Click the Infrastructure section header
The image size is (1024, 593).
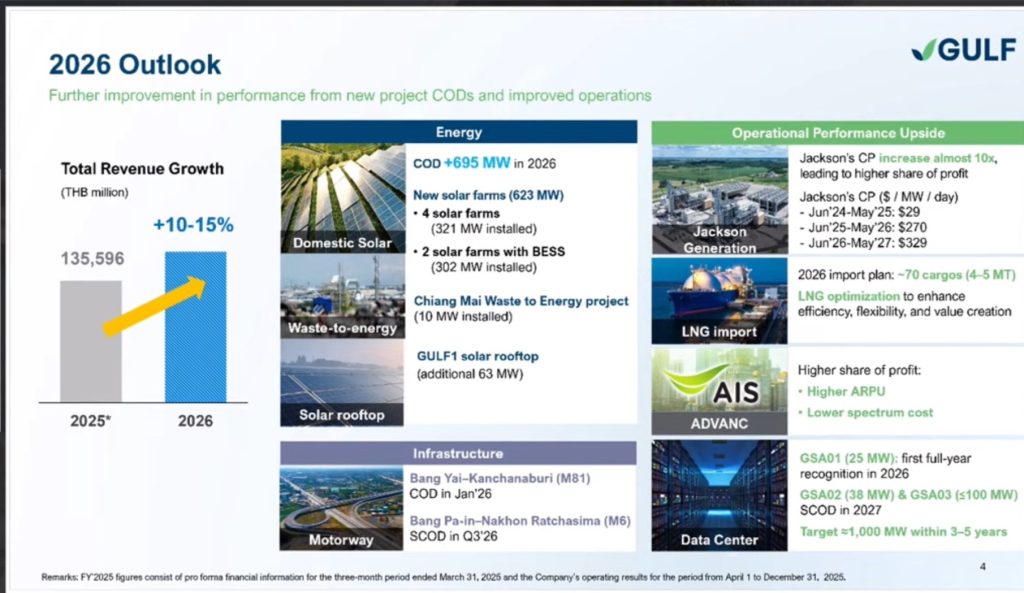click(458, 453)
